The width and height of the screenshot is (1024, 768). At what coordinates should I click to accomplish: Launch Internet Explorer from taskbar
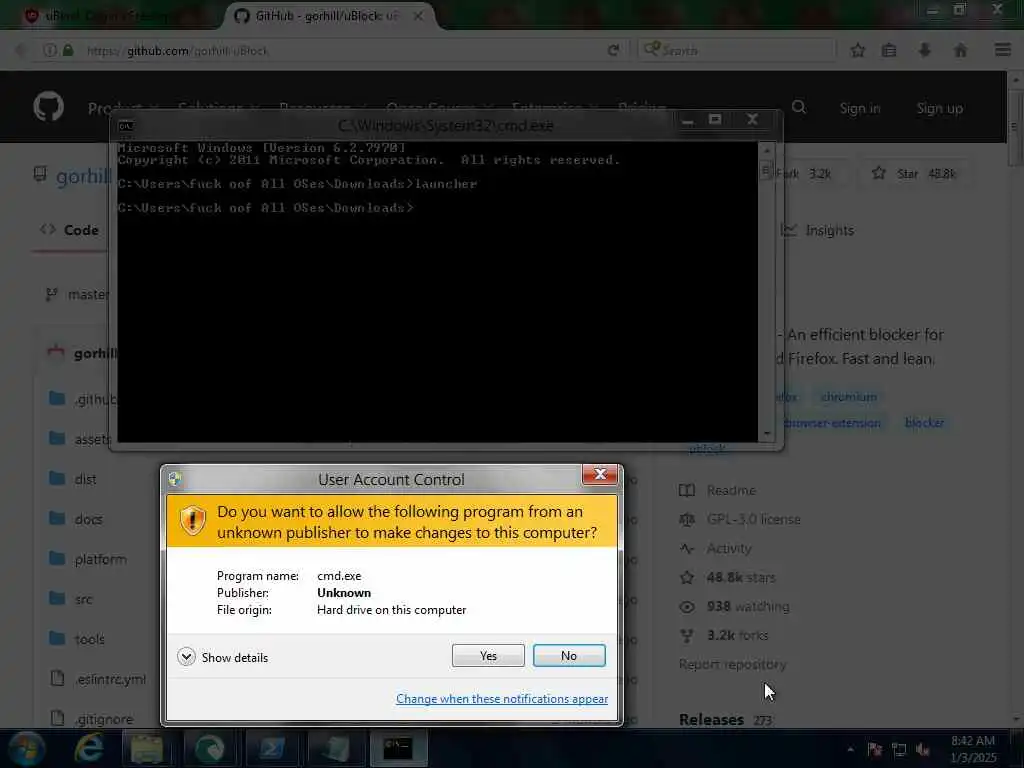tap(89, 748)
